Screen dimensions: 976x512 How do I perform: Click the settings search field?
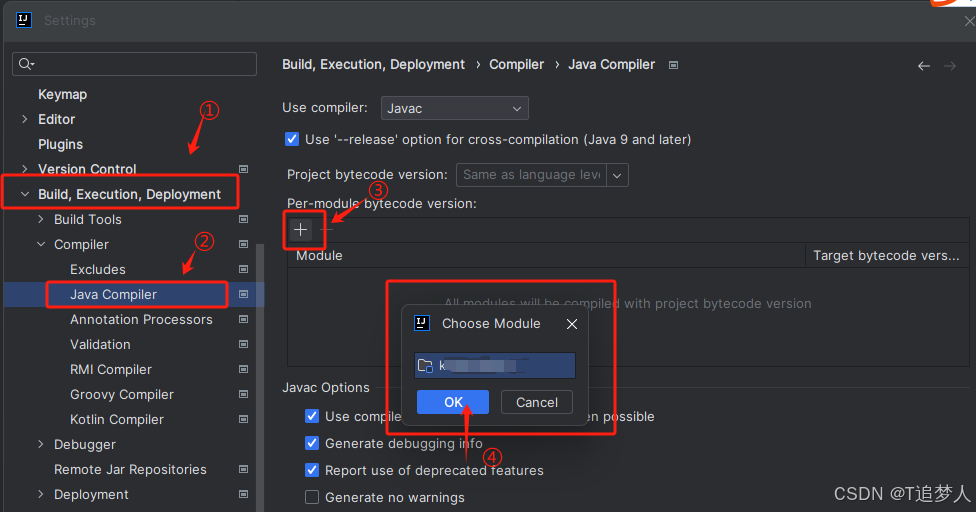coord(134,64)
